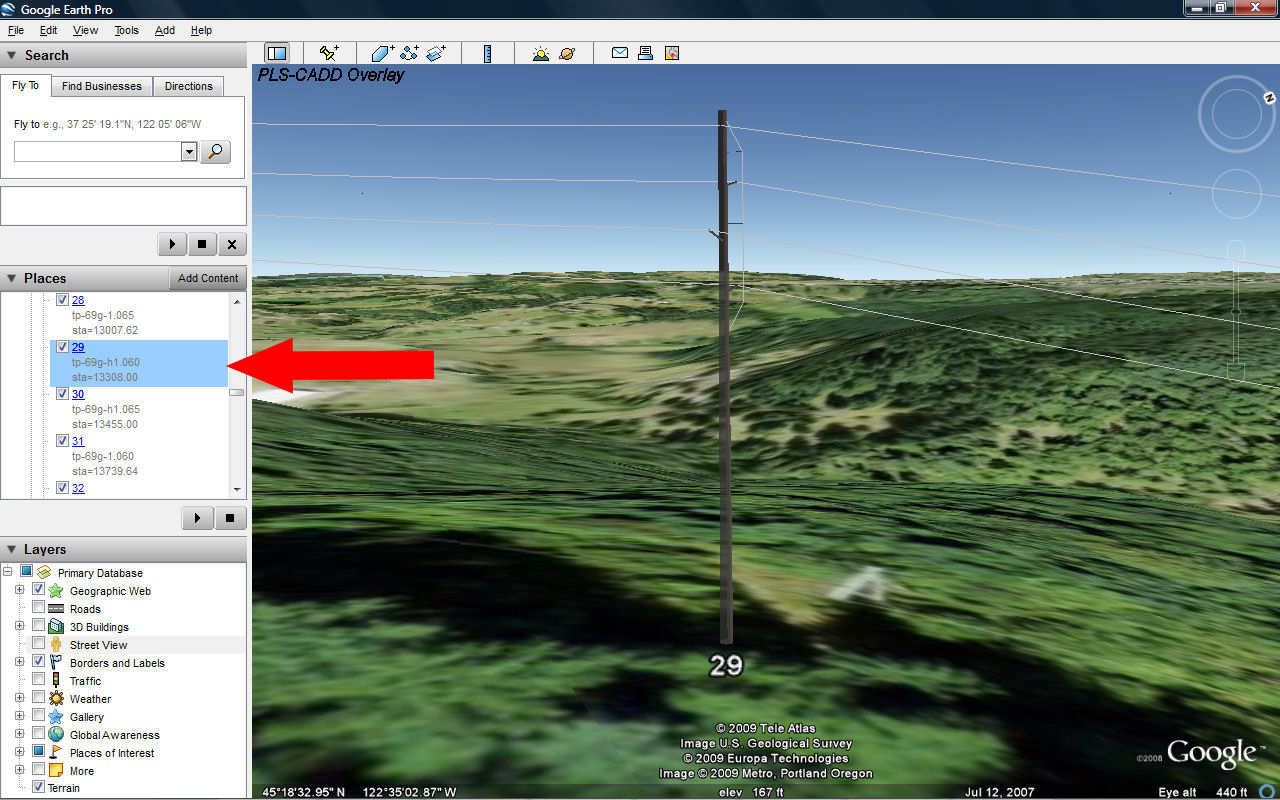The width and height of the screenshot is (1280, 800).
Task: Open the Ruler measurement tool
Action: 488,53
